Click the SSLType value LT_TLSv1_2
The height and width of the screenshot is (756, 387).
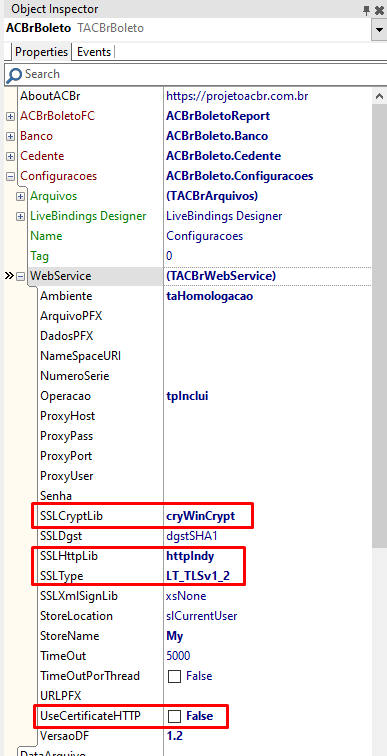click(x=197, y=576)
